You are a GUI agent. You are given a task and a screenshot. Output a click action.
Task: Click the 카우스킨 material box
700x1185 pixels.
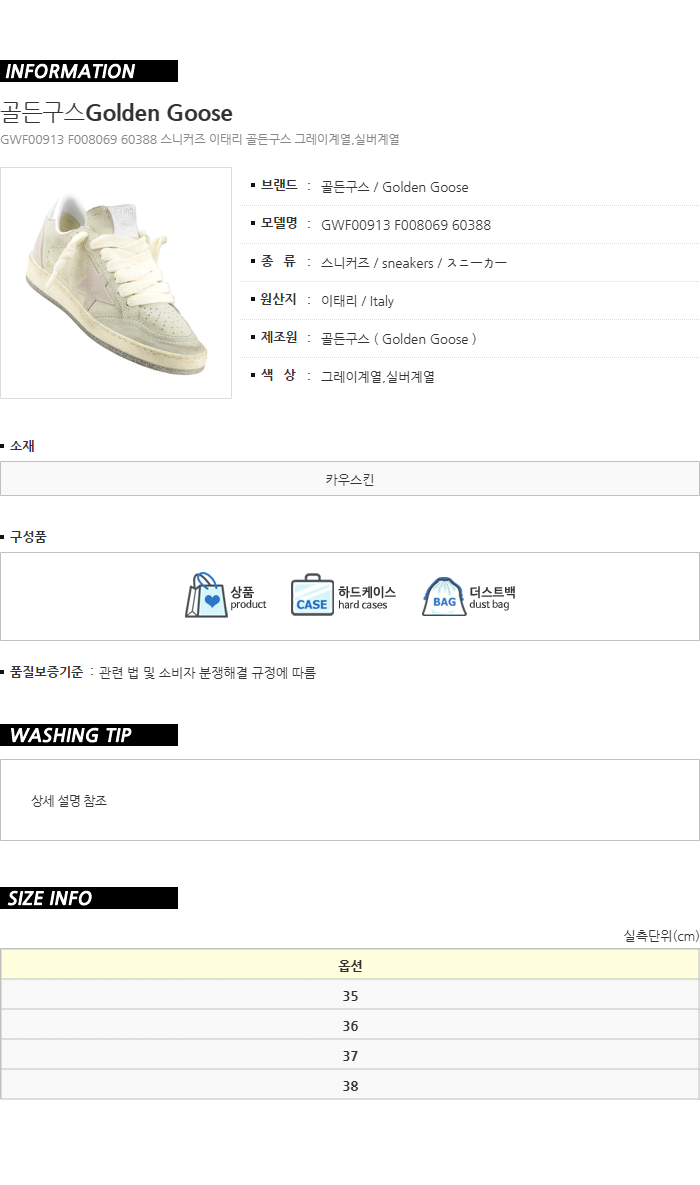[x=350, y=479]
